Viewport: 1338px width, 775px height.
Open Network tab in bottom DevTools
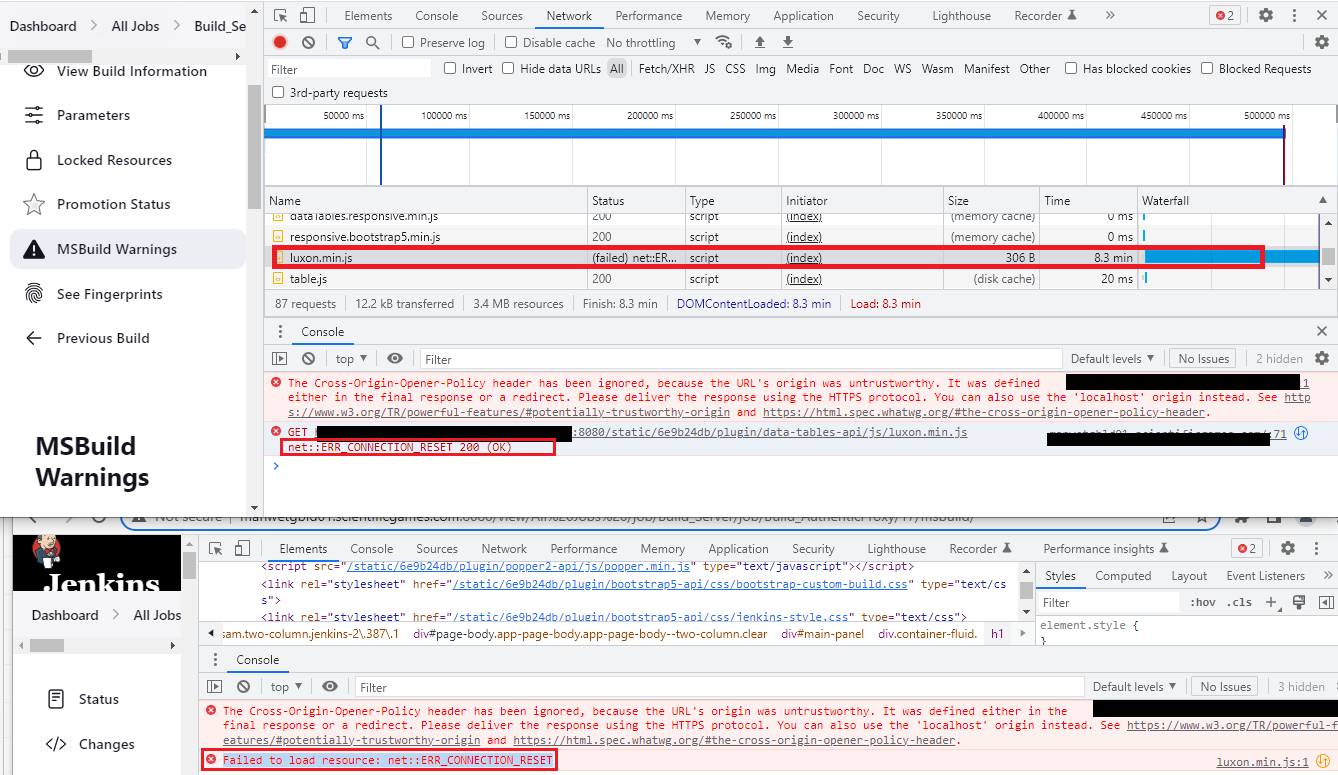(x=504, y=548)
